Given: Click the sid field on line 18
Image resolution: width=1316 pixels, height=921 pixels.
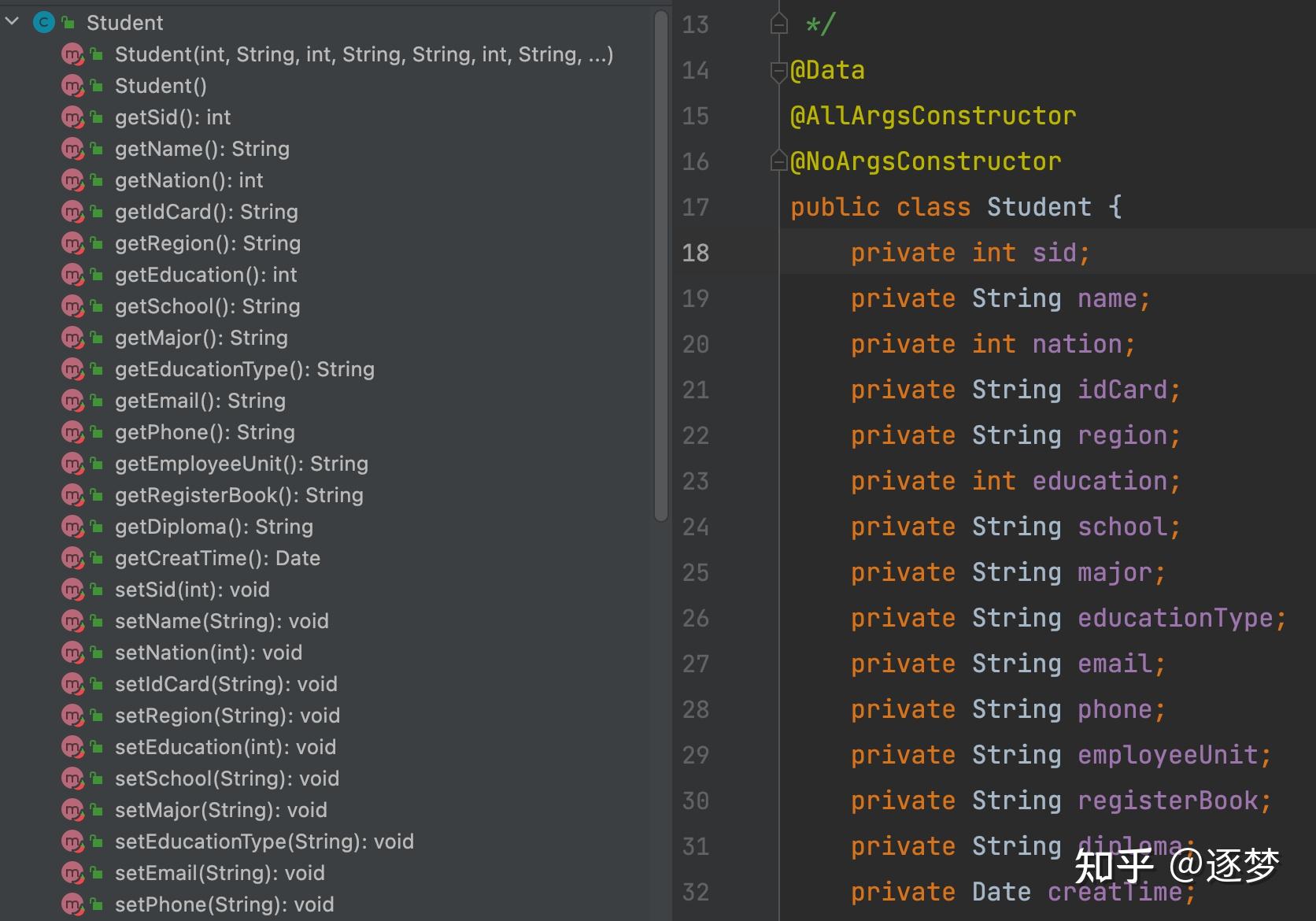Looking at the screenshot, I should 1054,253.
